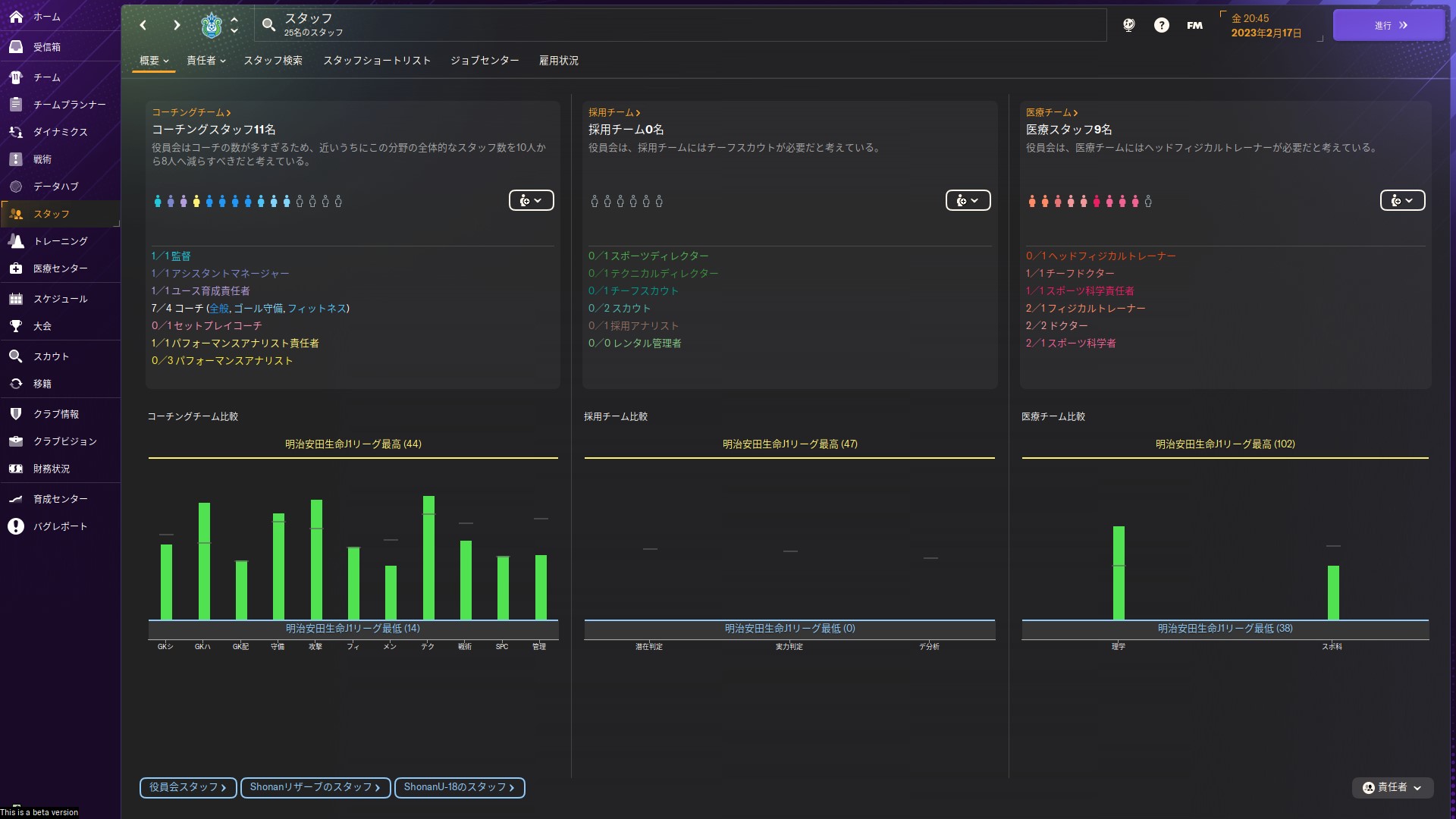This screenshot has height=819, width=1456.
Task: Click the search magnifier icon
Action: click(268, 25)
